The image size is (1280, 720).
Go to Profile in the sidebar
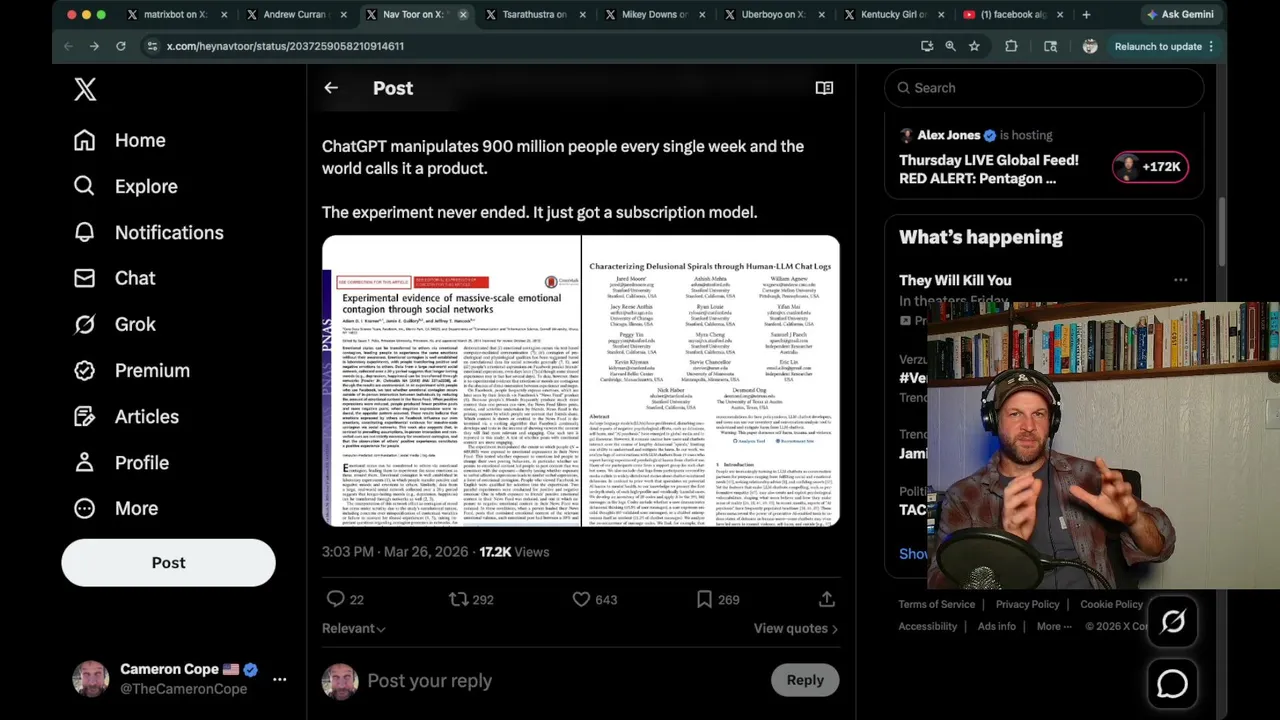pyautogui.click(x=121, y=462)
